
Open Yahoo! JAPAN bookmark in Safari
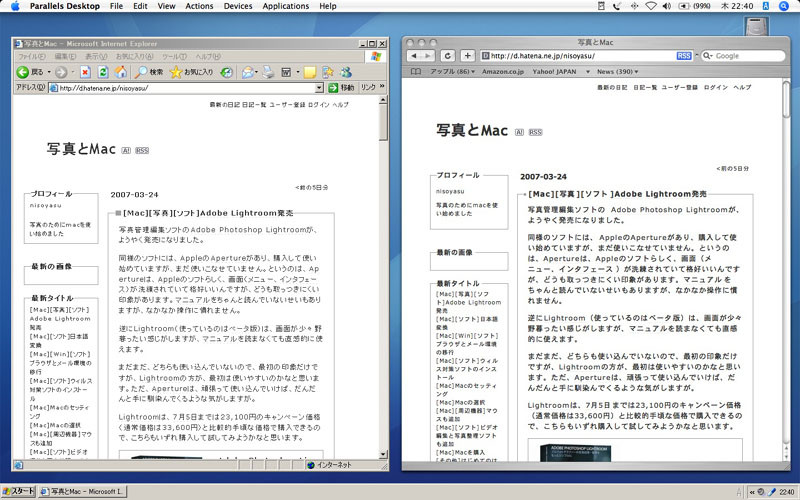point(554,71)
